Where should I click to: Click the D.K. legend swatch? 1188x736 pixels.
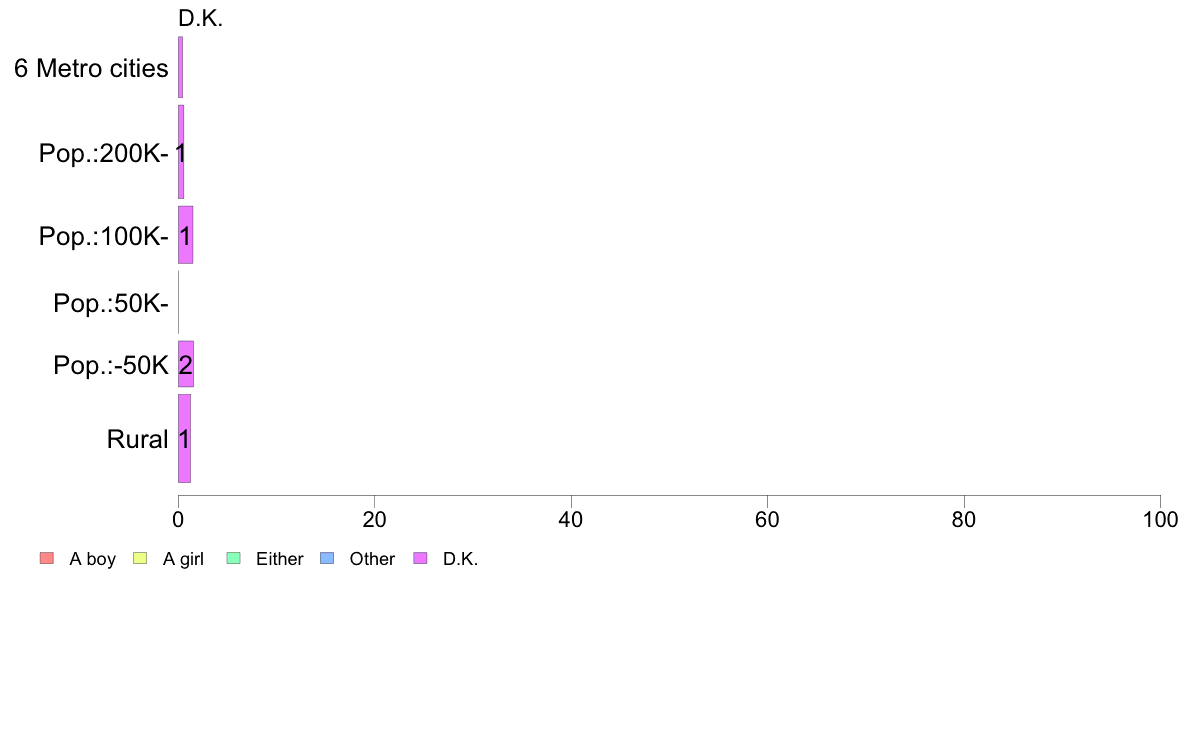pyautogui.click(x=420, y=559)
